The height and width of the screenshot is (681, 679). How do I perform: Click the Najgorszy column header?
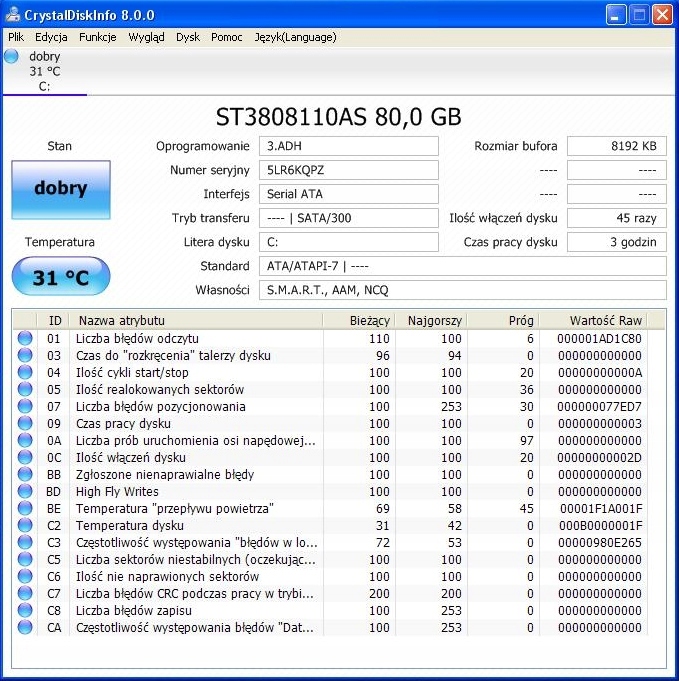(431, 321)
